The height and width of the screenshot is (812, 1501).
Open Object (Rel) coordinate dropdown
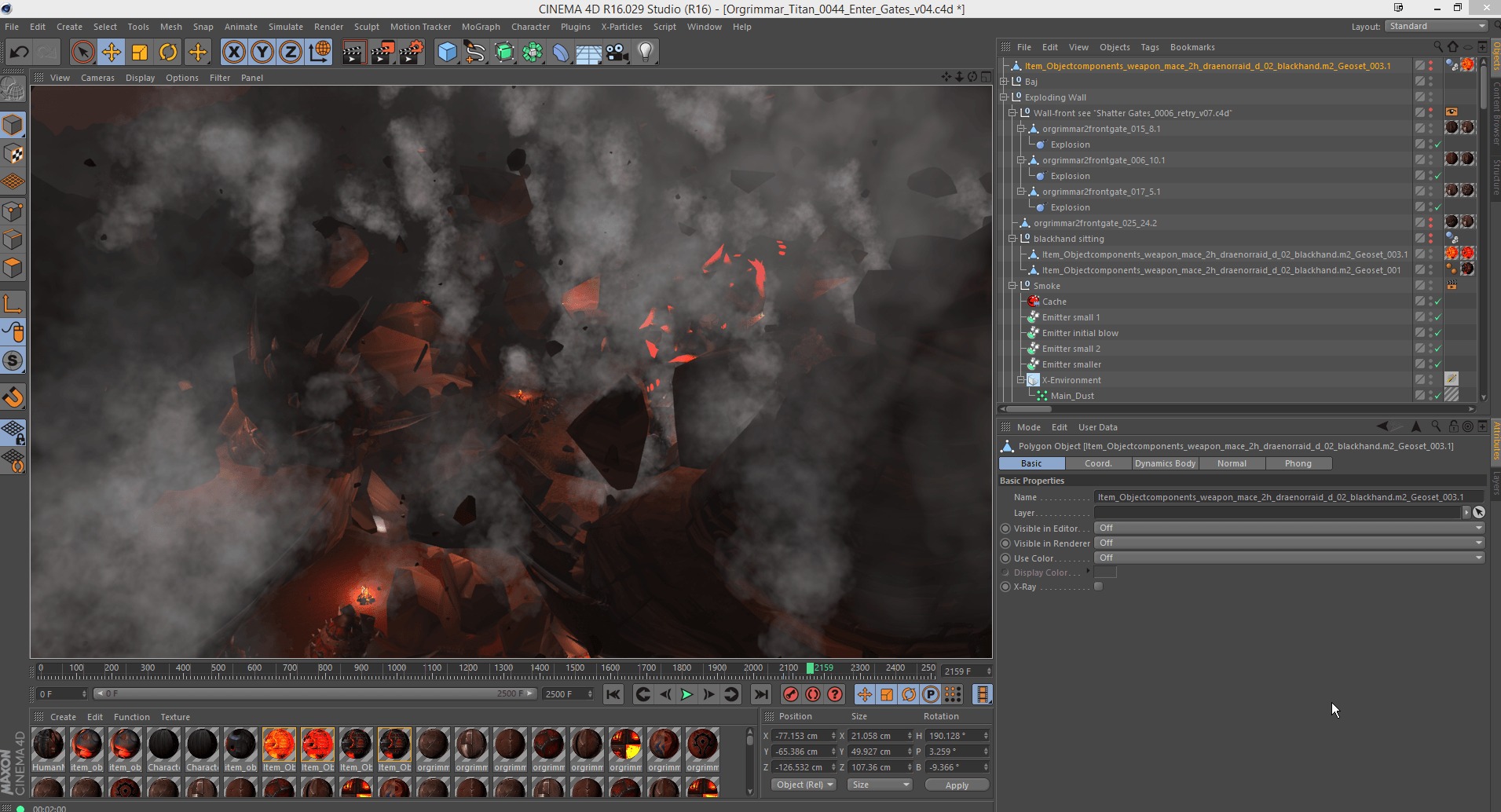804,785
